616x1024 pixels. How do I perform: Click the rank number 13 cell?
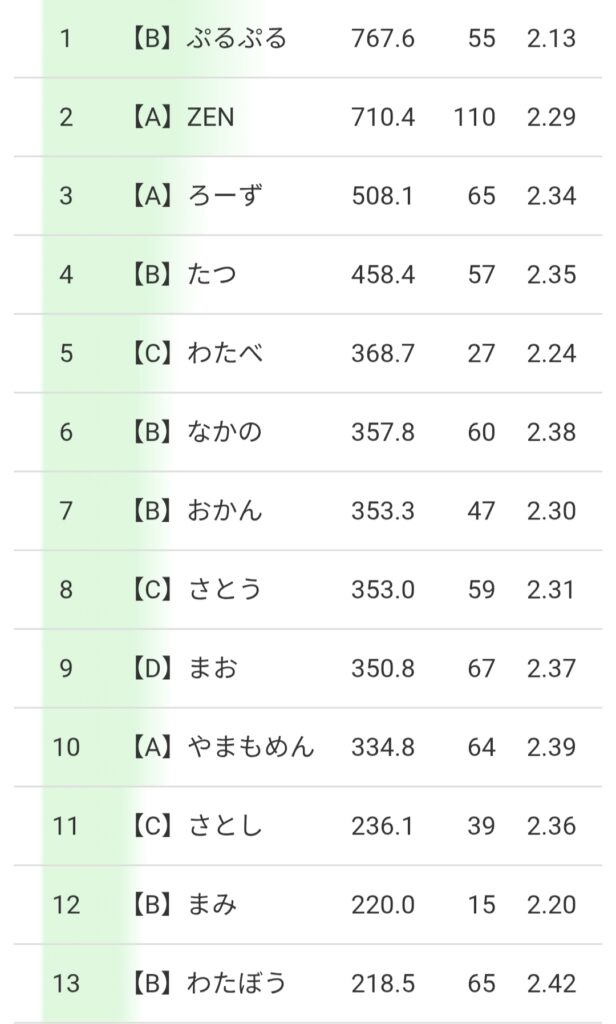(x=66, y=983)
